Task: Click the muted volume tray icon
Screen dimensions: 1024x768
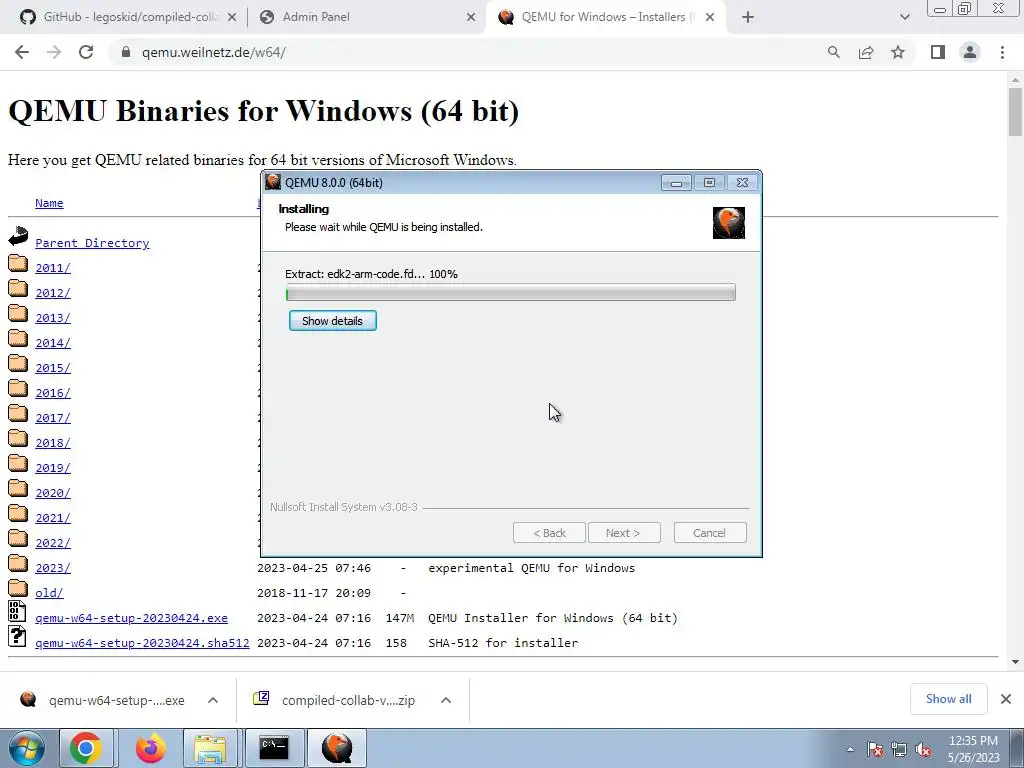Action: tap(923, 750)
